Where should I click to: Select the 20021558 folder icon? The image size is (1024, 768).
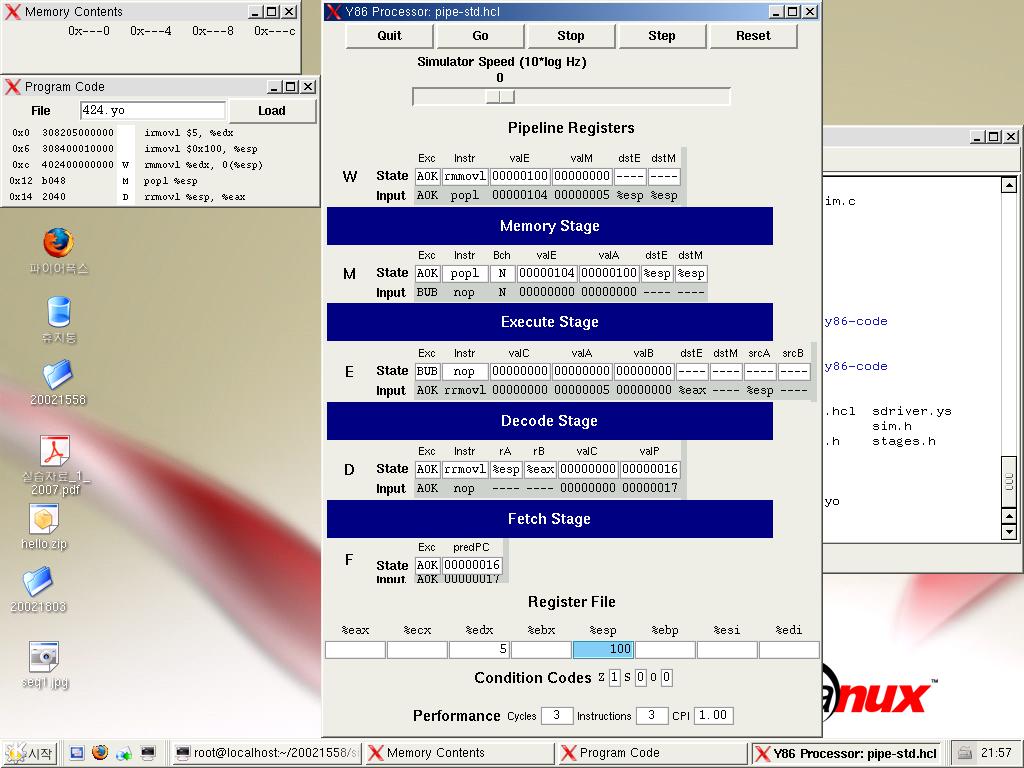(x=57, y=375)
